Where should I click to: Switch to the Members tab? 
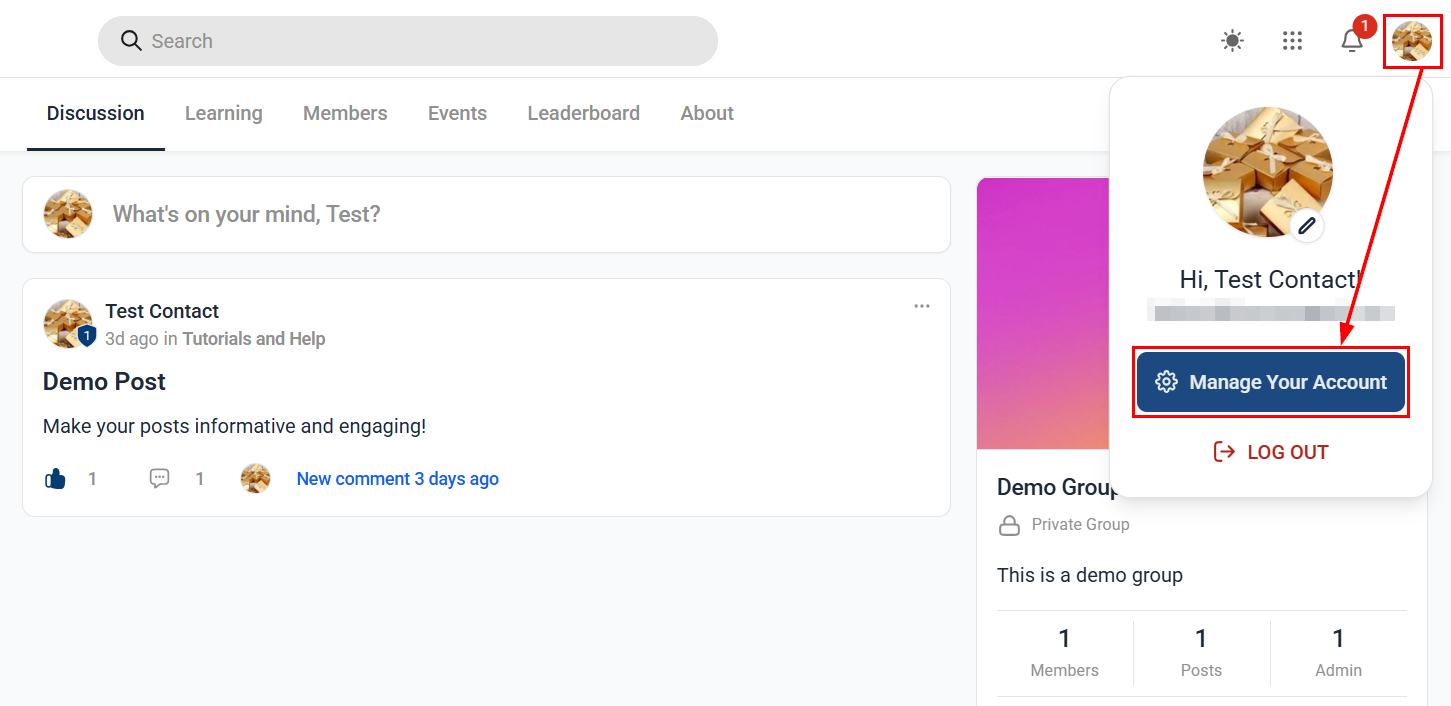tap(345, 113)
